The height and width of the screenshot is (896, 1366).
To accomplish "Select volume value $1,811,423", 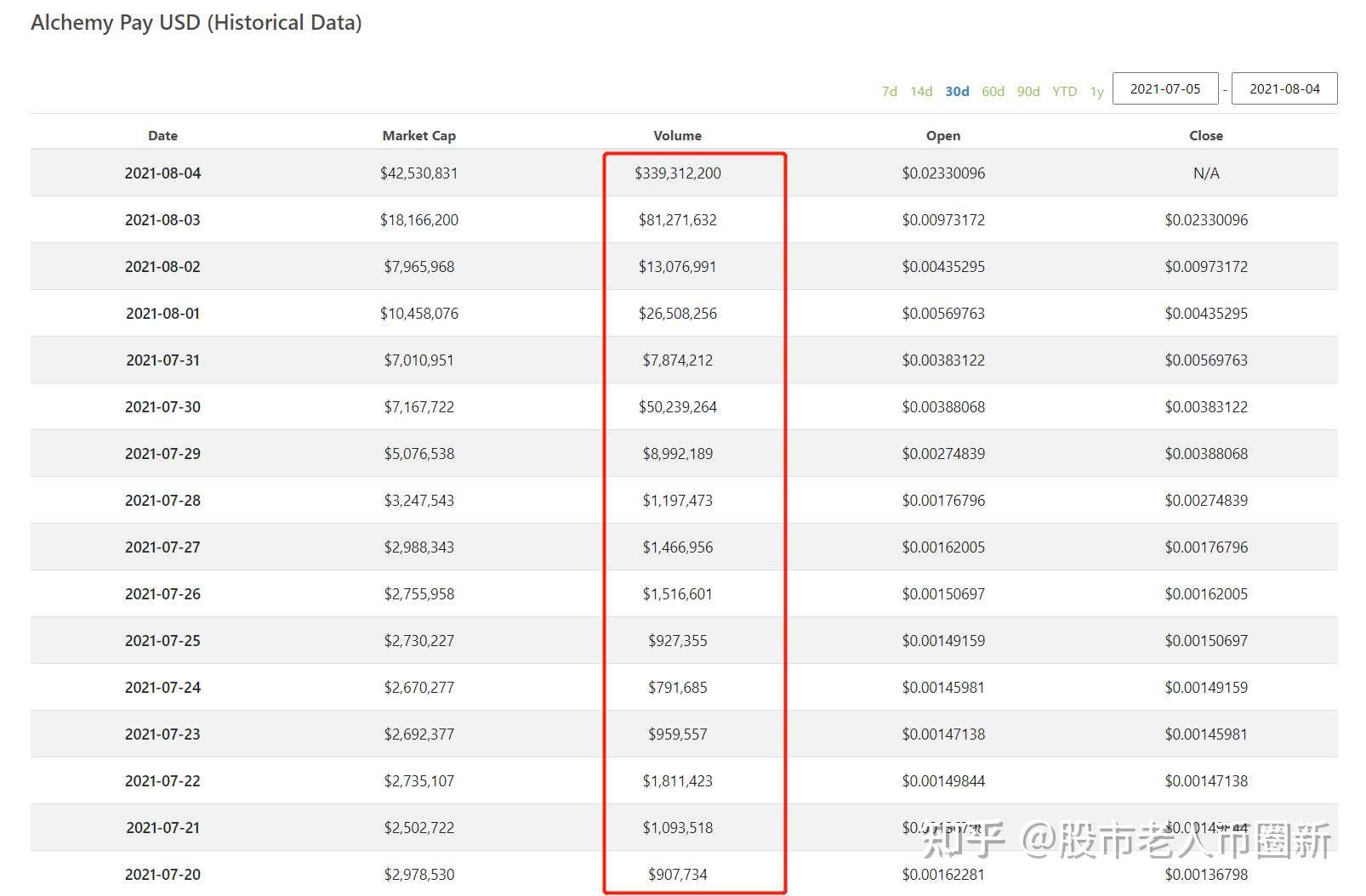I will pos(677,781).
